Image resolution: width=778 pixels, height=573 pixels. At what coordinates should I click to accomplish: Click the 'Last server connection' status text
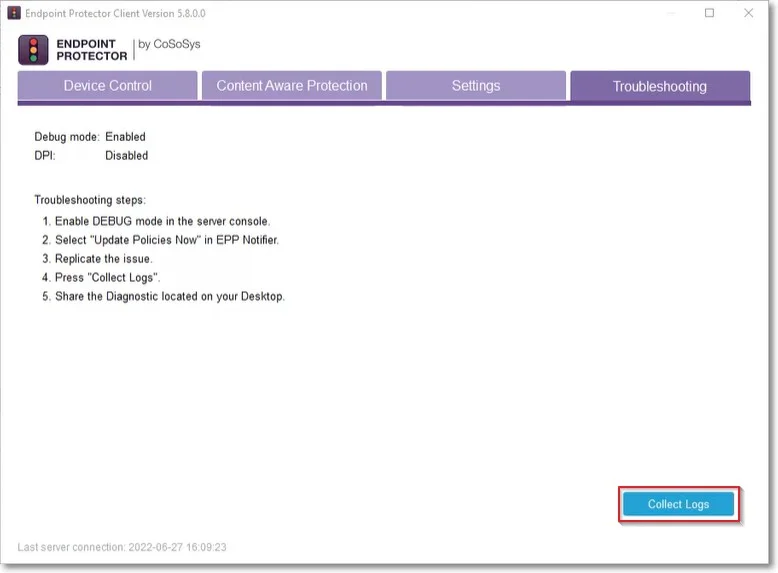[x=122, y=547]
